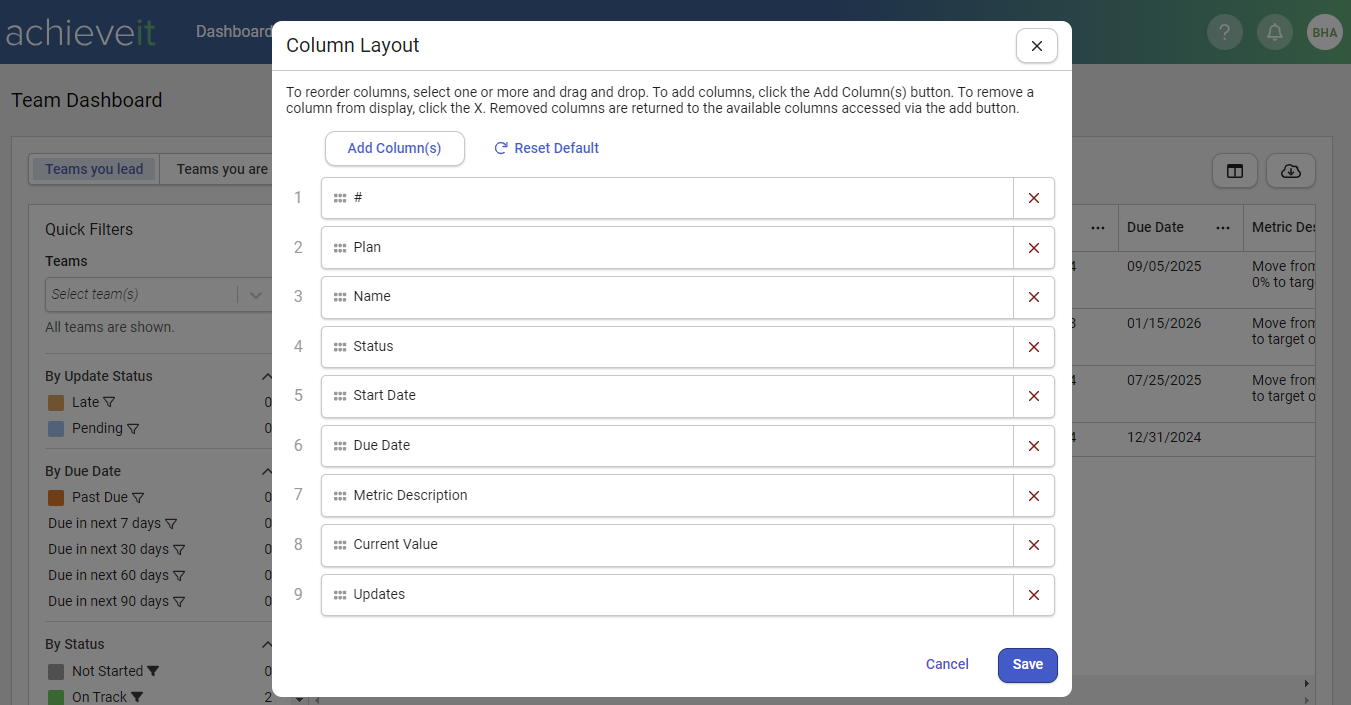Click Add Column(s) button
This screenshot has width=1351, height=705.
click(394, 148)
